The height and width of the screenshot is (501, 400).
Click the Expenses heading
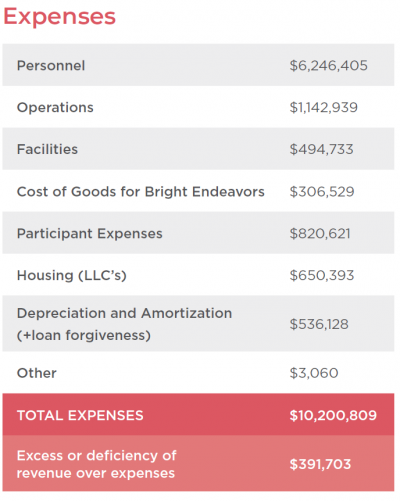coord(59,17)
